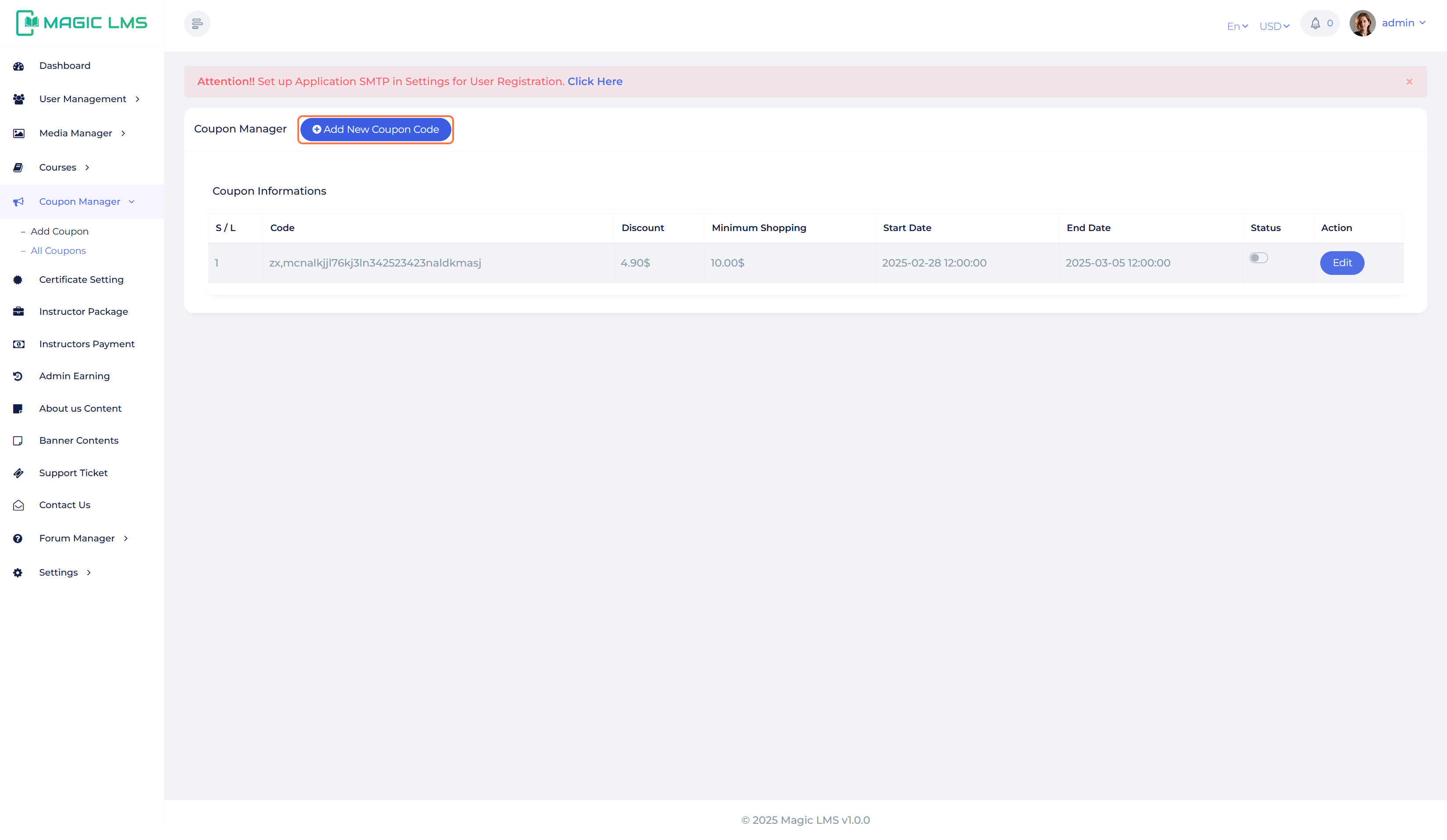
Task: Open Admin Earning menu item
Action: click(75, 376)
